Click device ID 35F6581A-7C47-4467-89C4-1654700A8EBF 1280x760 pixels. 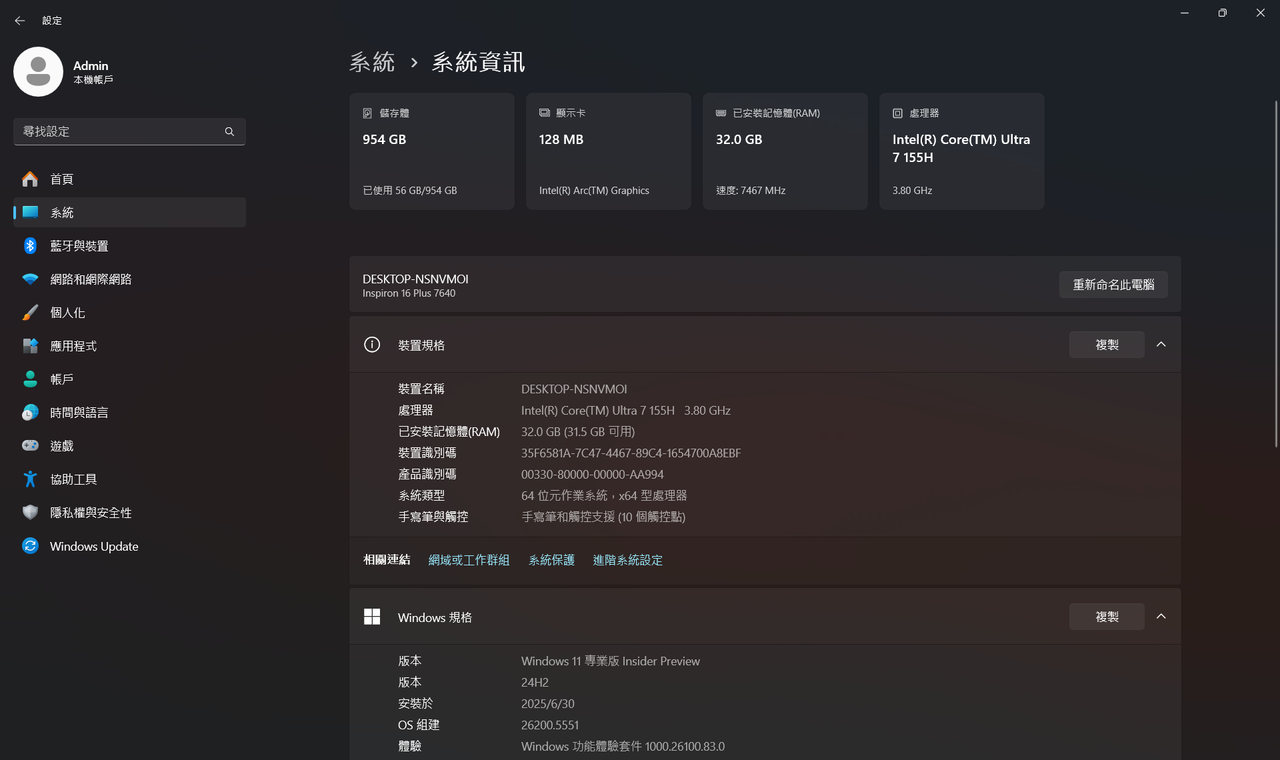pos(631,453)
